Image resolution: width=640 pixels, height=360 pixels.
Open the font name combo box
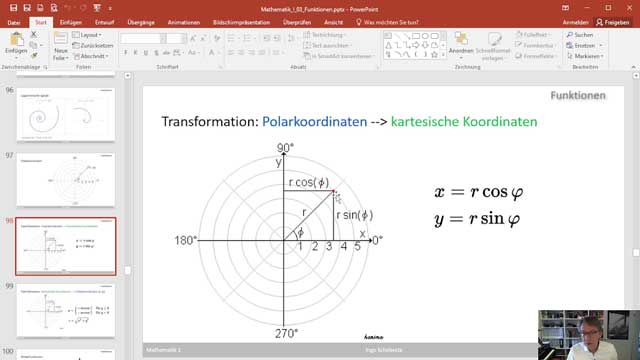(142, 38)
